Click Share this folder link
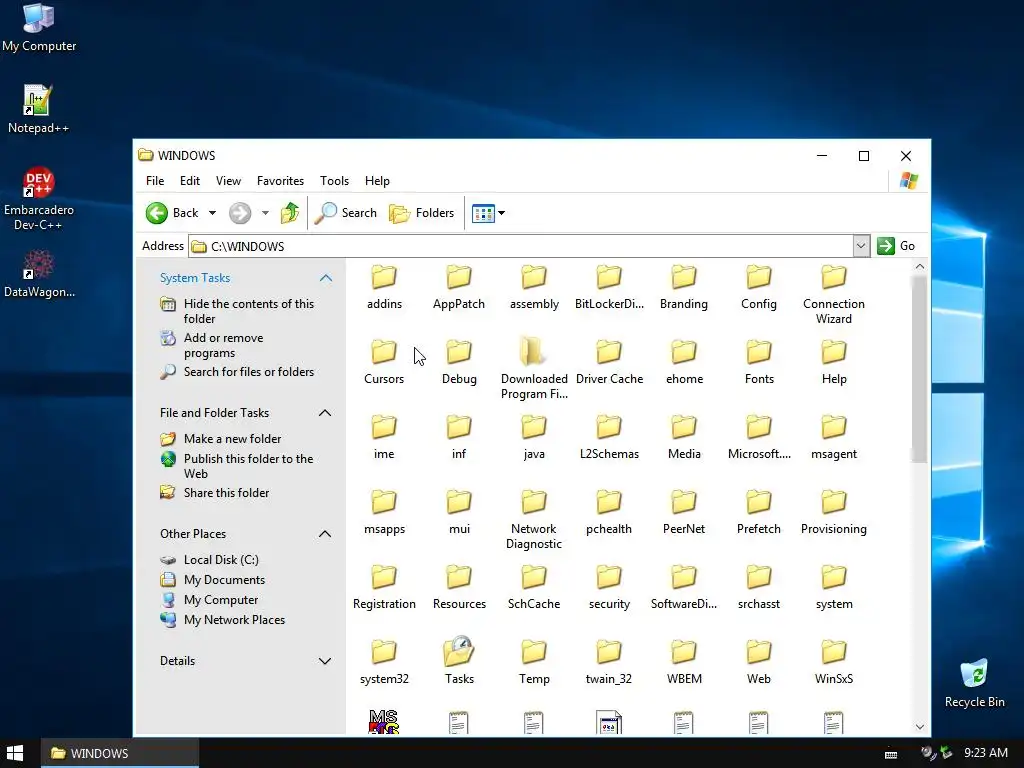 point(215,493)
